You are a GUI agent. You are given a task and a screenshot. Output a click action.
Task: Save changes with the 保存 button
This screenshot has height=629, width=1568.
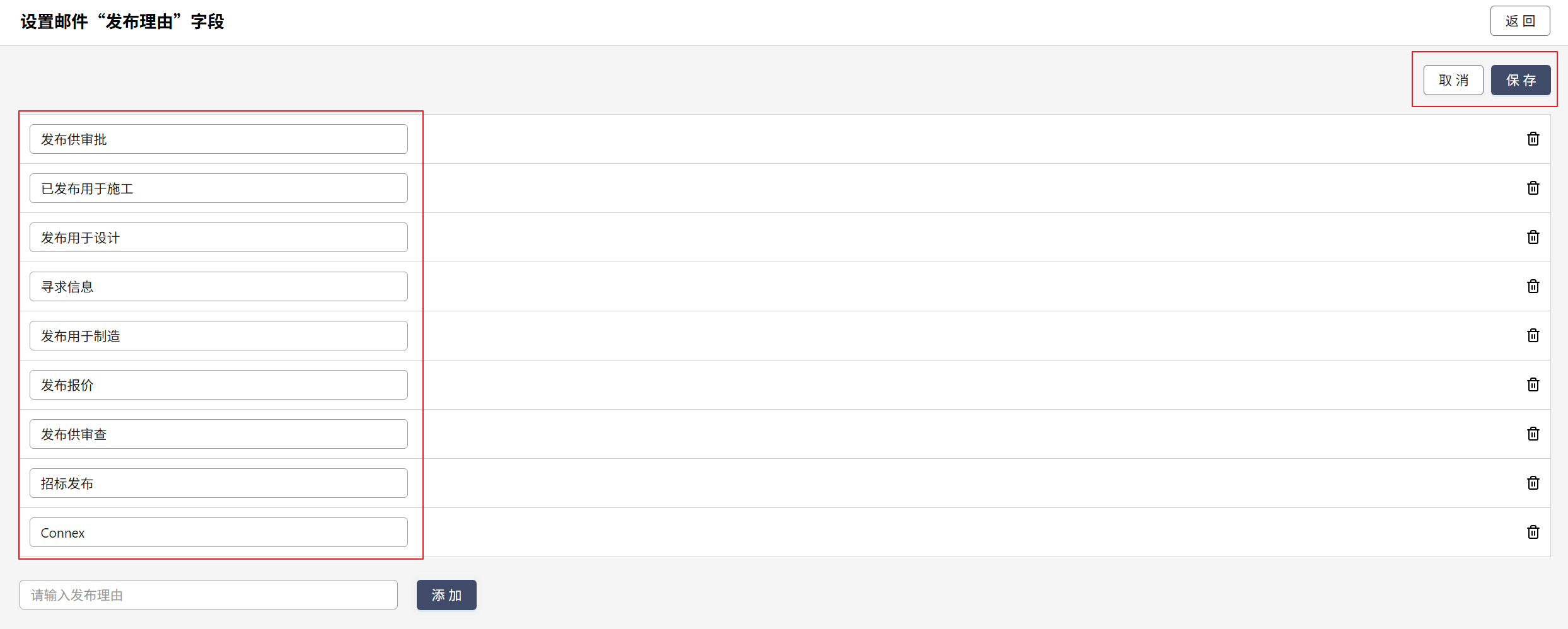point(1520,81)
